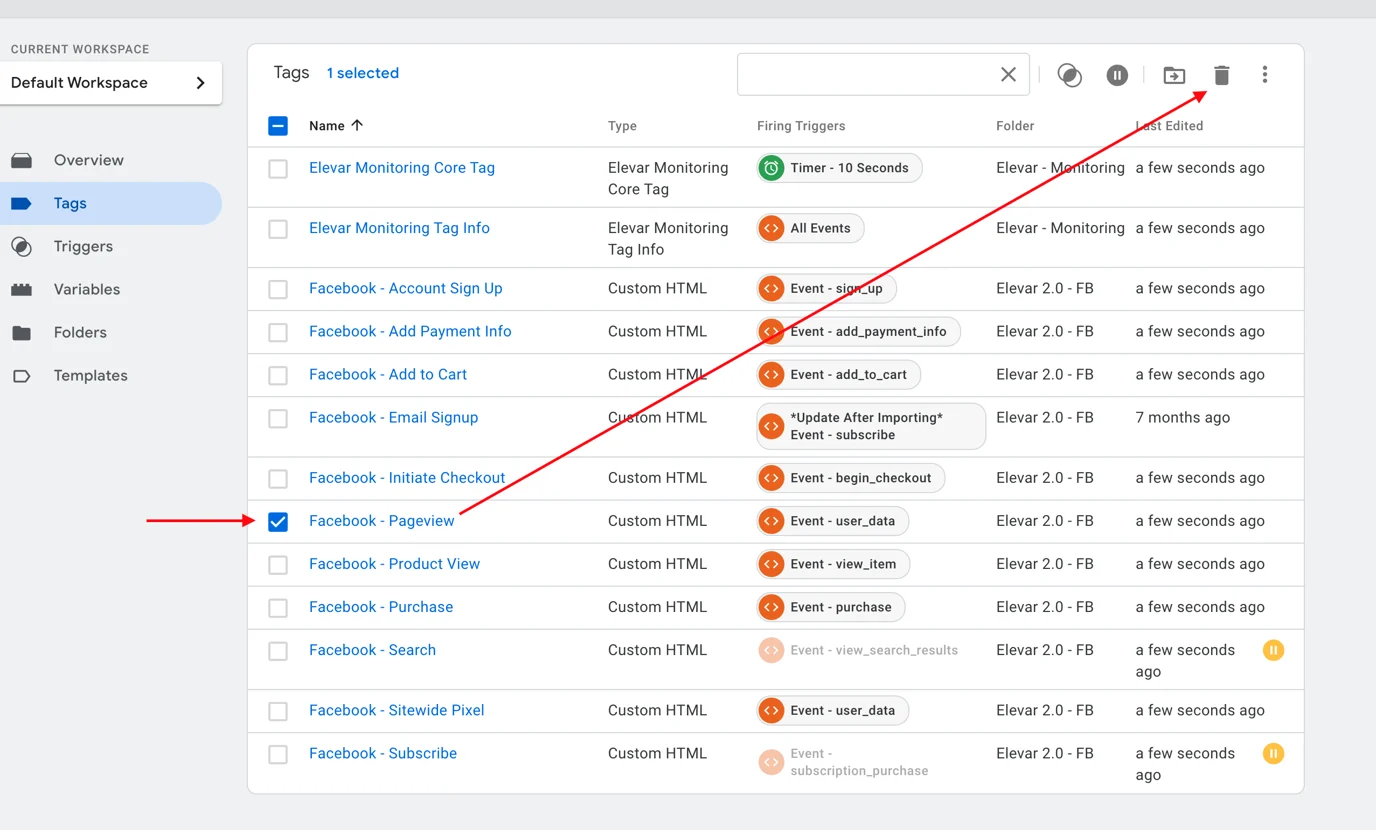This screenshot has width=1376, height=830.
Task: Click Event - view_search_results trigger chip
Action: 858,650
